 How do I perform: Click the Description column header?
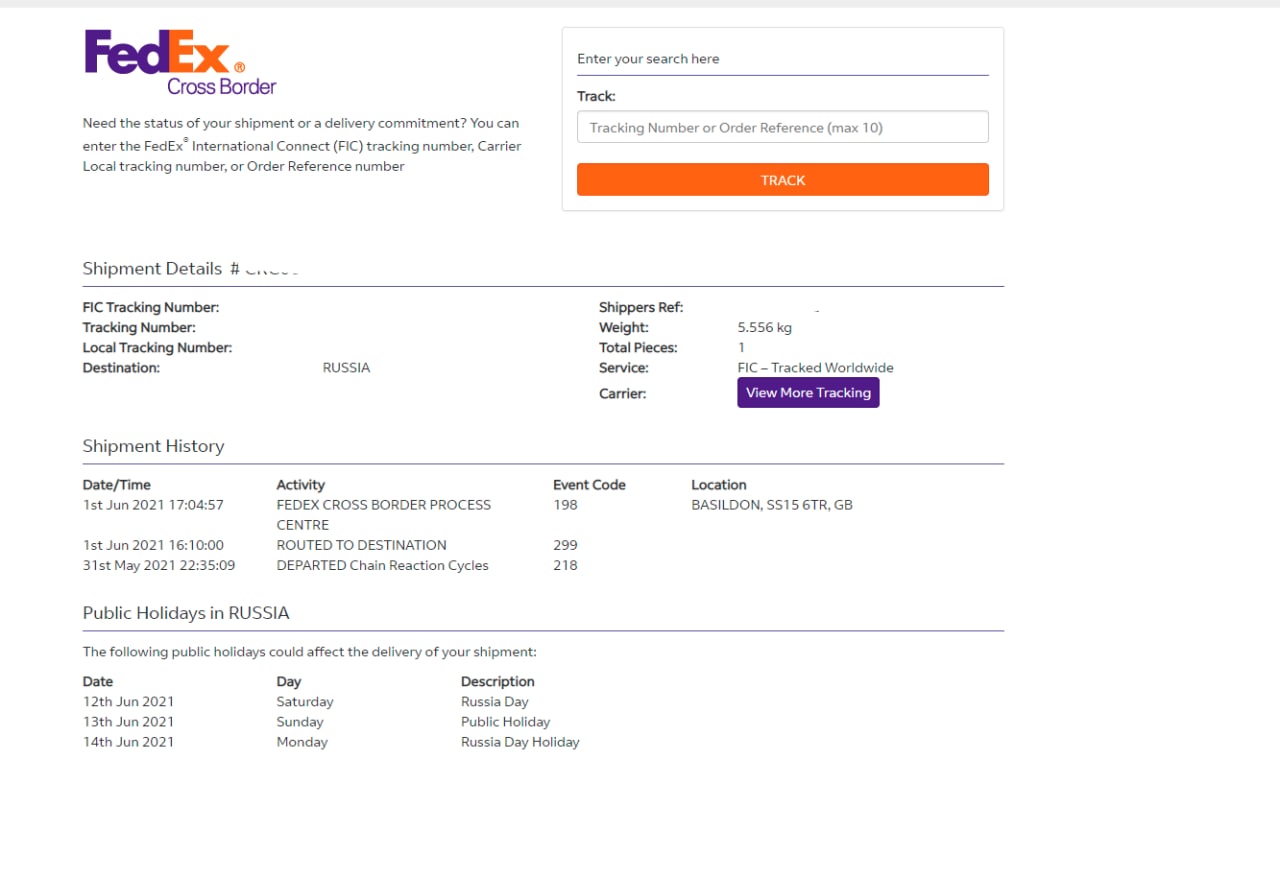498,682
